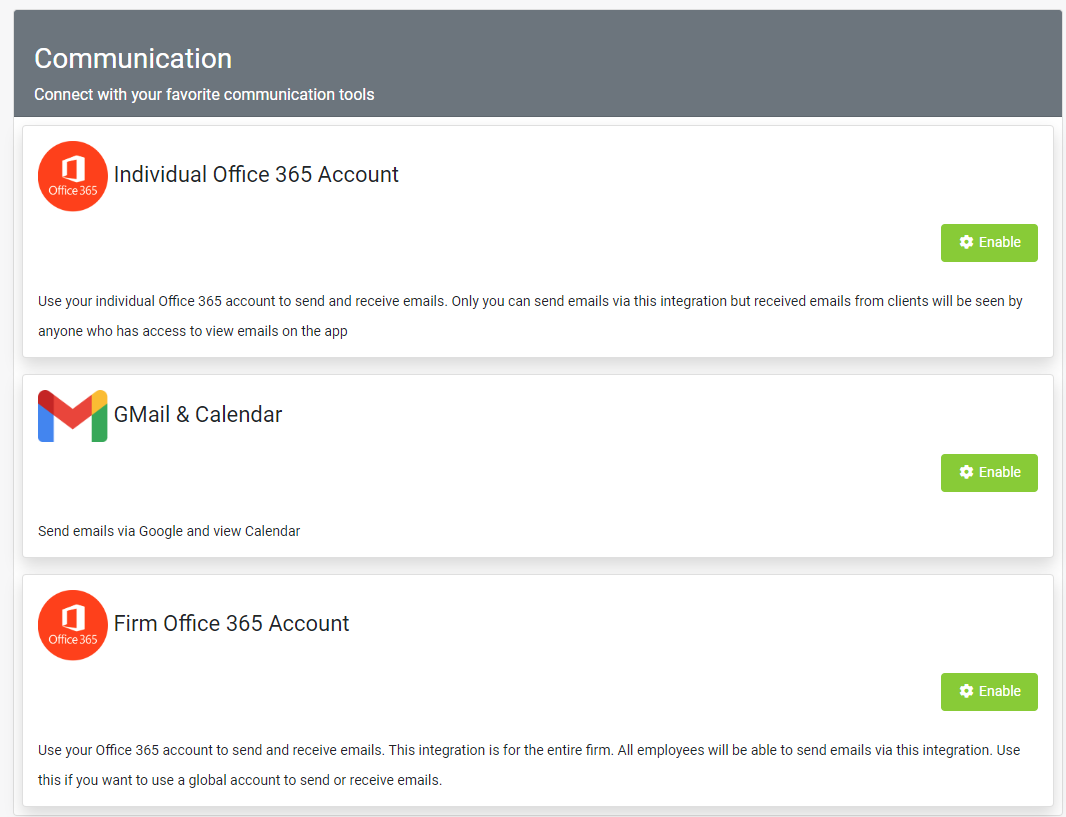Enable the Individual Office 365 Account integration

(989, 243)
